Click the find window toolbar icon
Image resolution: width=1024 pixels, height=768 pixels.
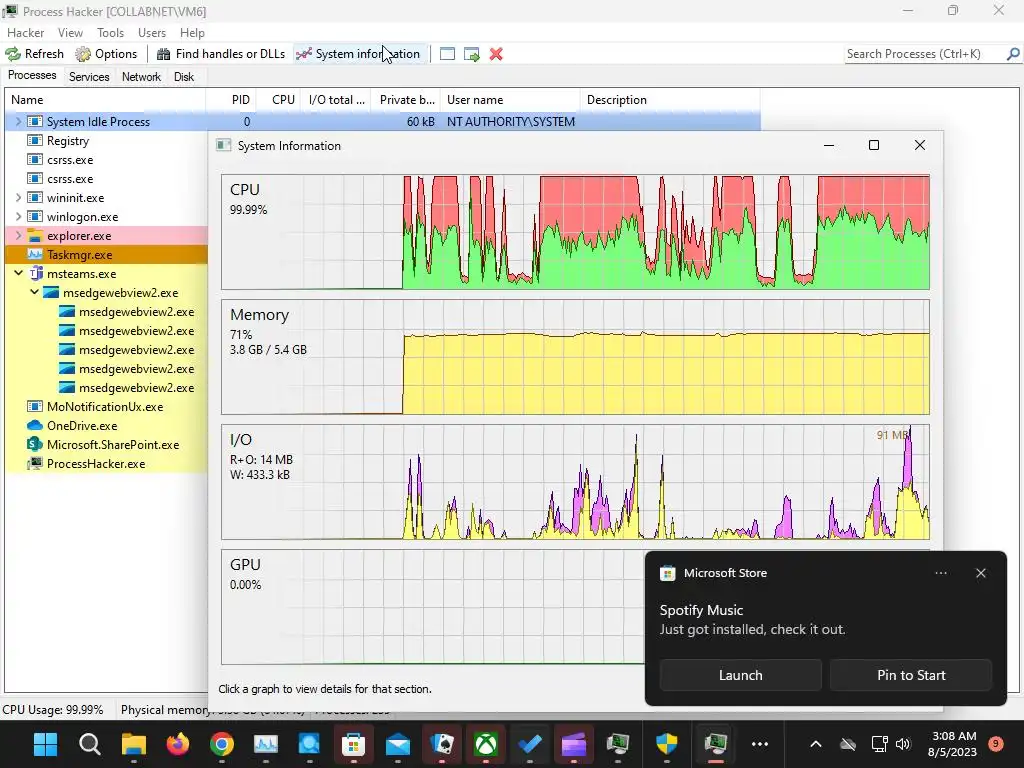[447, 54]
